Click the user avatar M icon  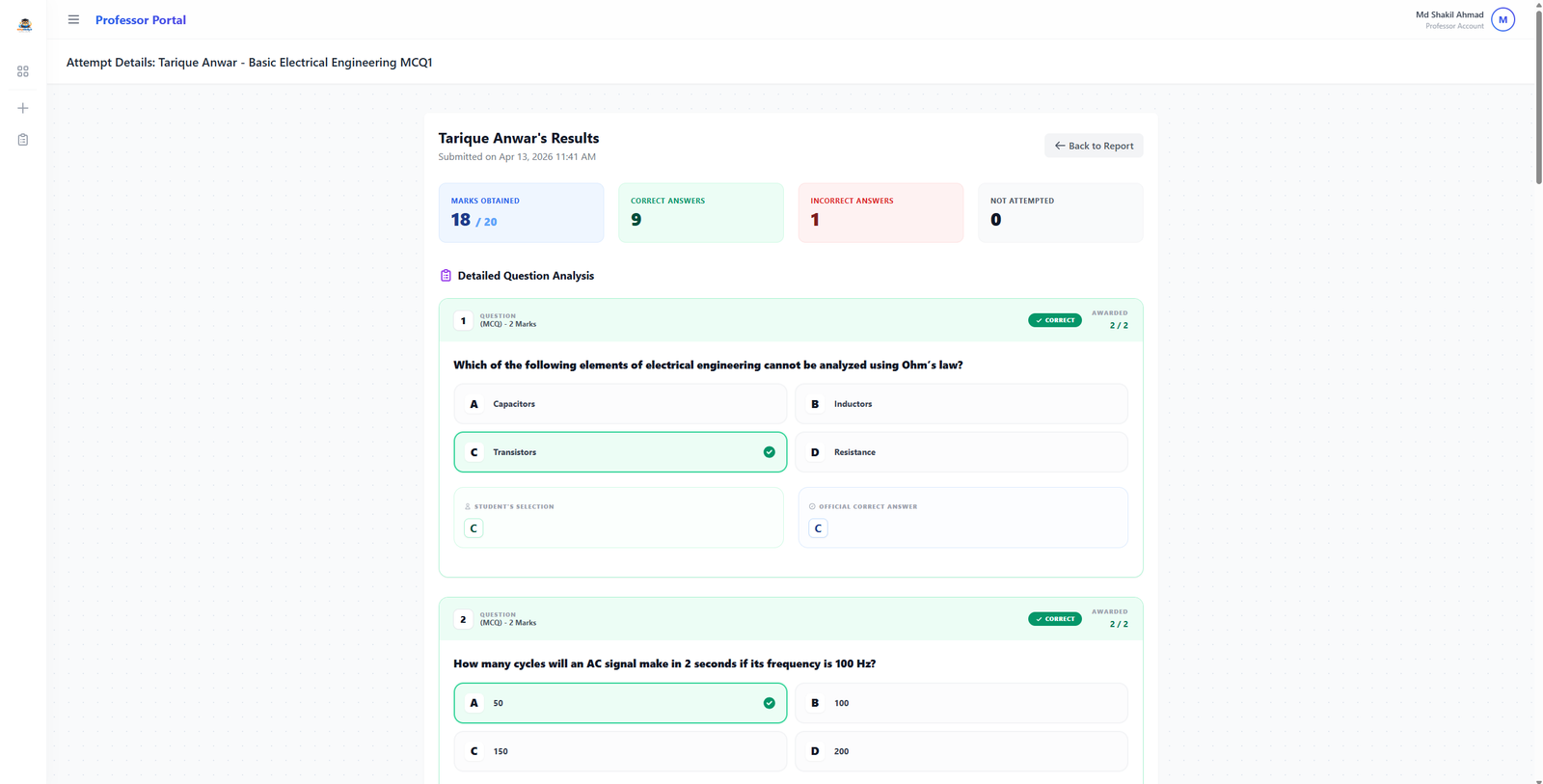[x=1502, y=19]
